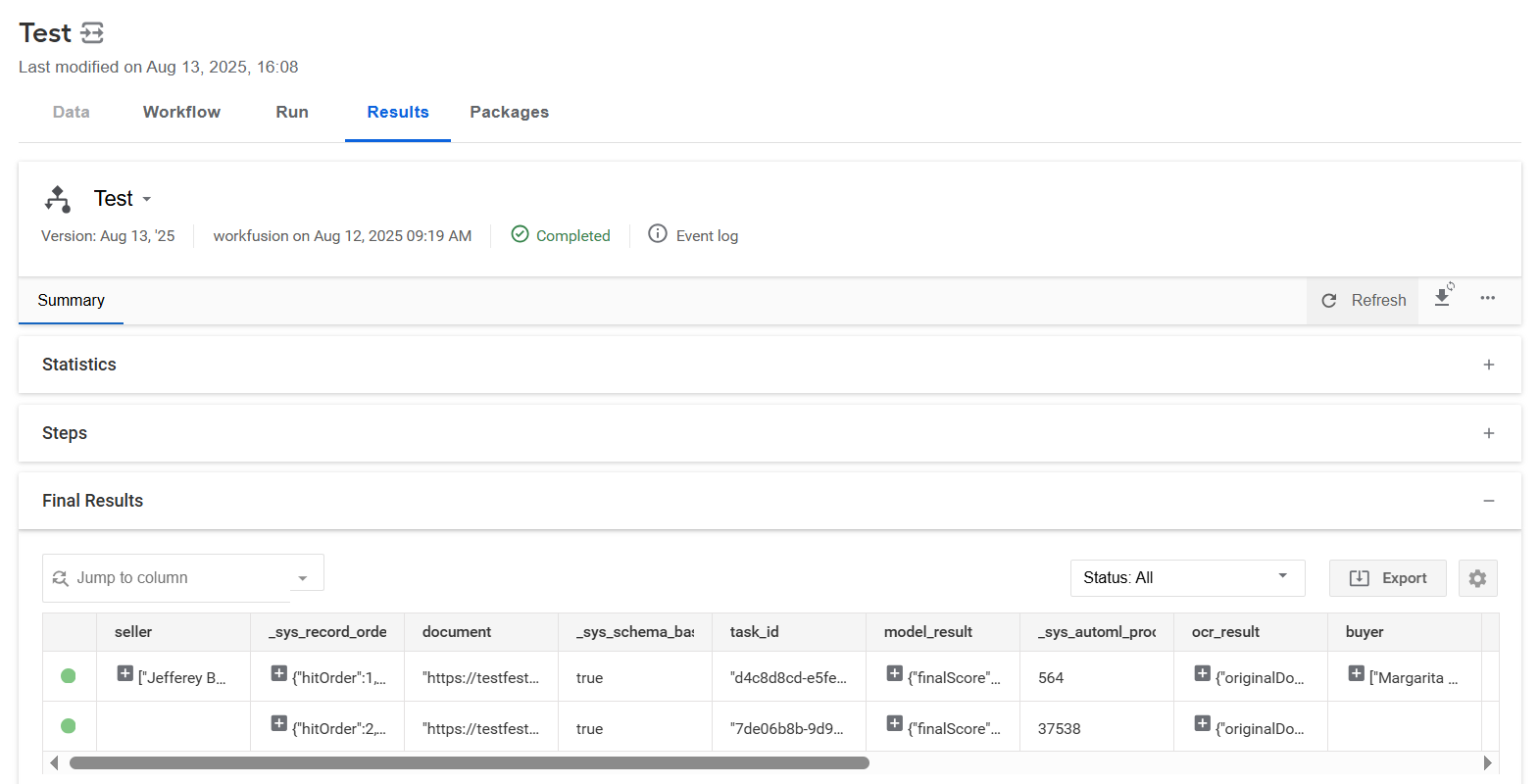1539x784 pixels.
Task: Open the table settings gear
Action: click(x=1477, y=578)
